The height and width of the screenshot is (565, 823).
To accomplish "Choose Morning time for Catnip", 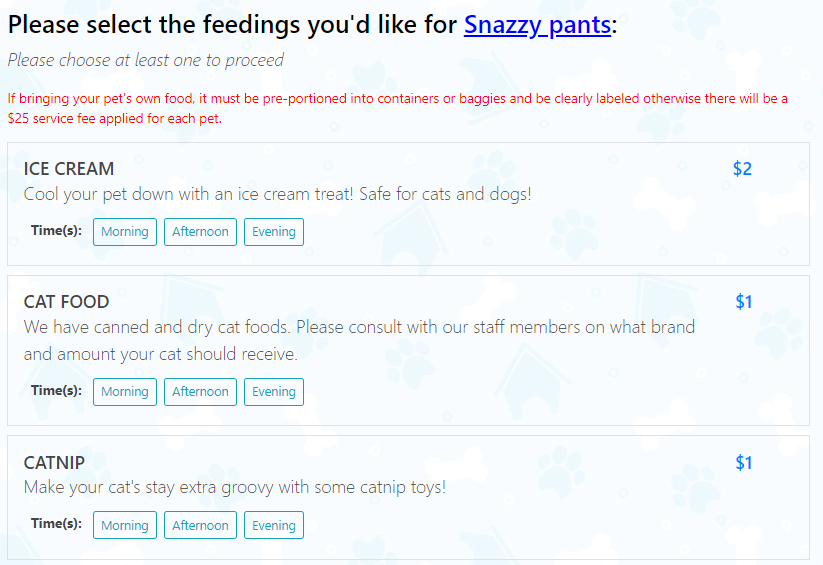I will coord(125,525).
